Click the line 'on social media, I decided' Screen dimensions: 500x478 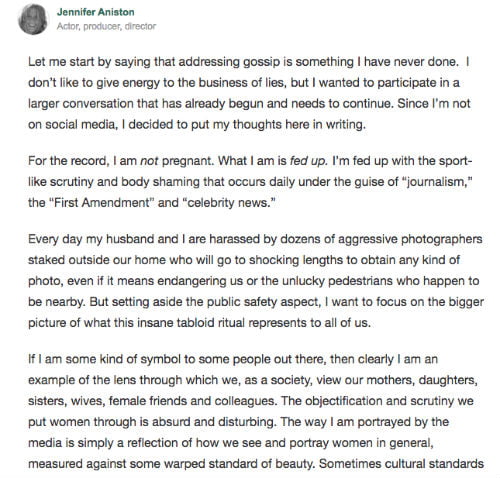[197, 125]
